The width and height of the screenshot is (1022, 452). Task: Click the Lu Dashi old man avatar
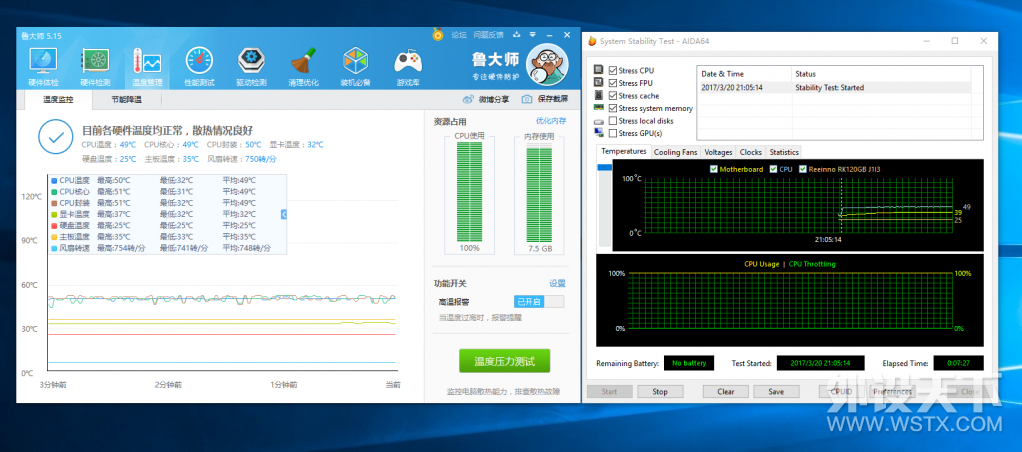click(549, 64)
